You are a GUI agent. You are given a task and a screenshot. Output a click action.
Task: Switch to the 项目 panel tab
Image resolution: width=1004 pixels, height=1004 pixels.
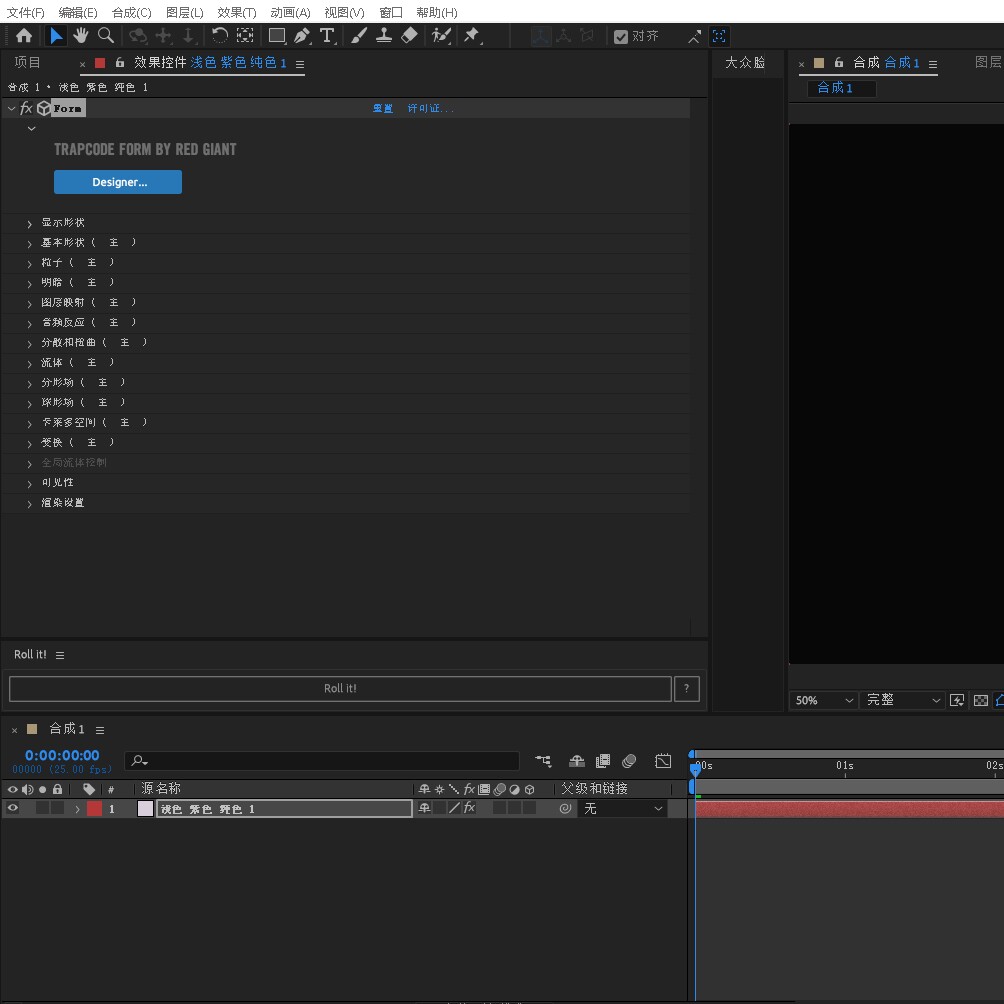click(28, 62)
